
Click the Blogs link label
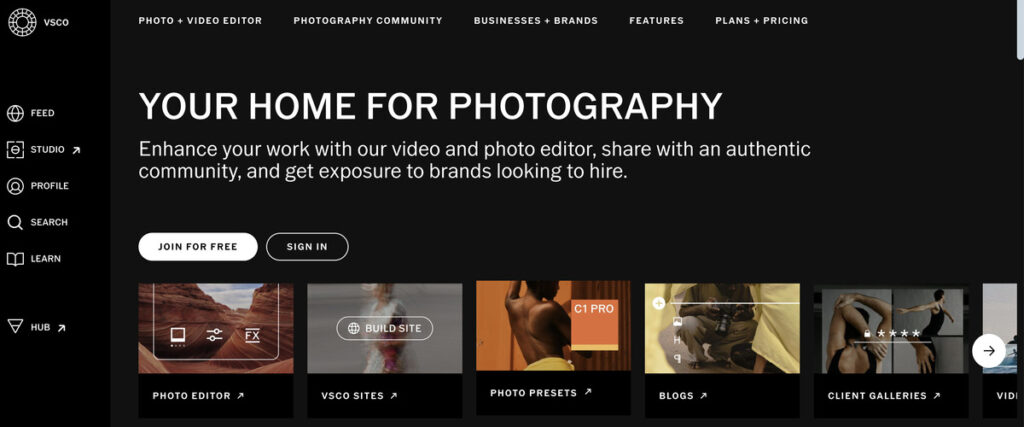click(x=676, y=396)
